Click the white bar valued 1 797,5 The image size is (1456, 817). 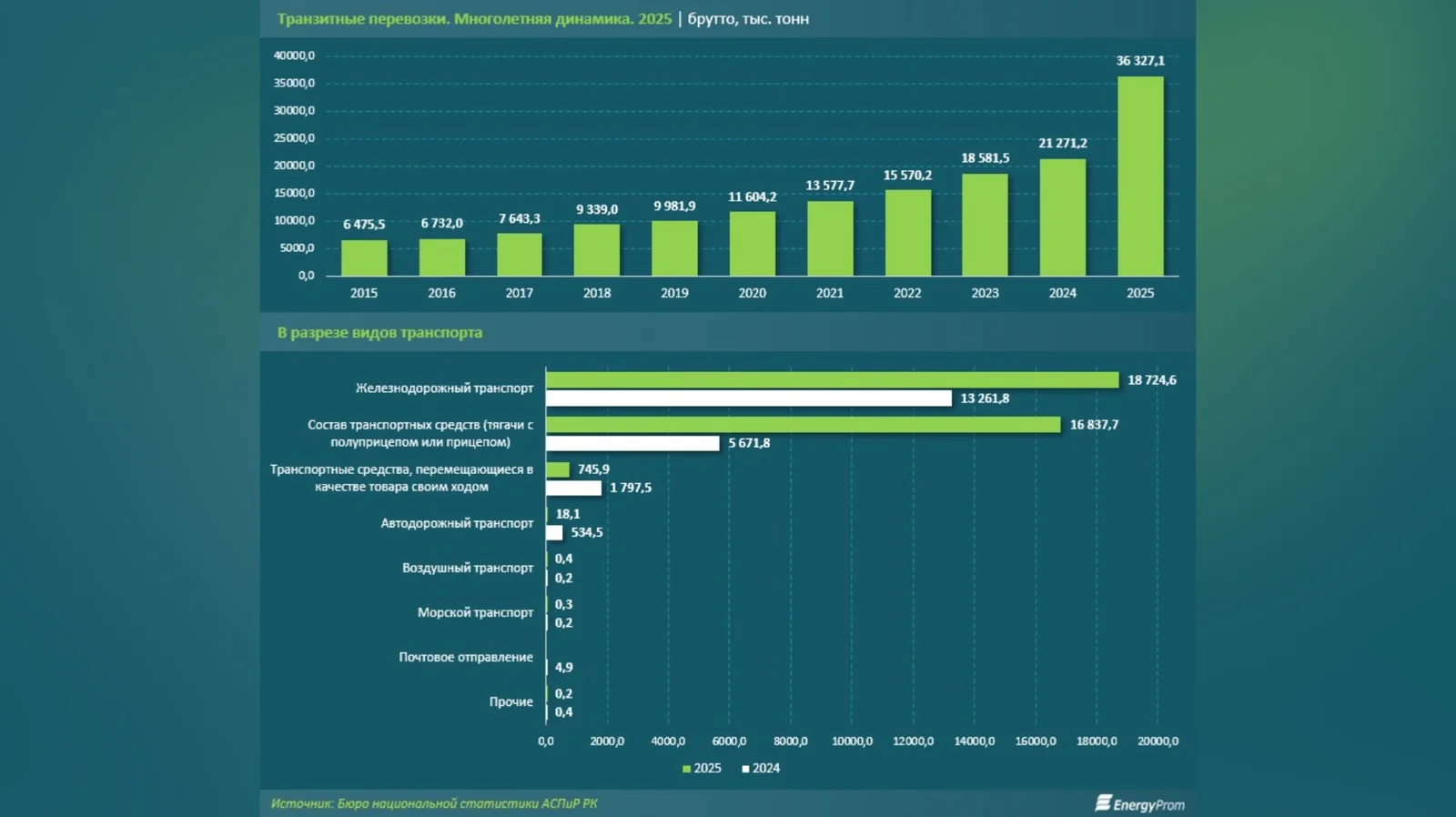pos(573,488)
